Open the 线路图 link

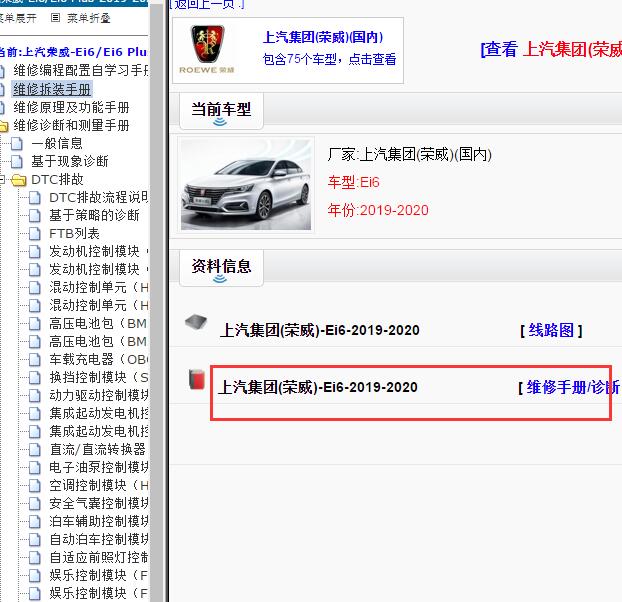pyautogui.click(x=551, y=330)
